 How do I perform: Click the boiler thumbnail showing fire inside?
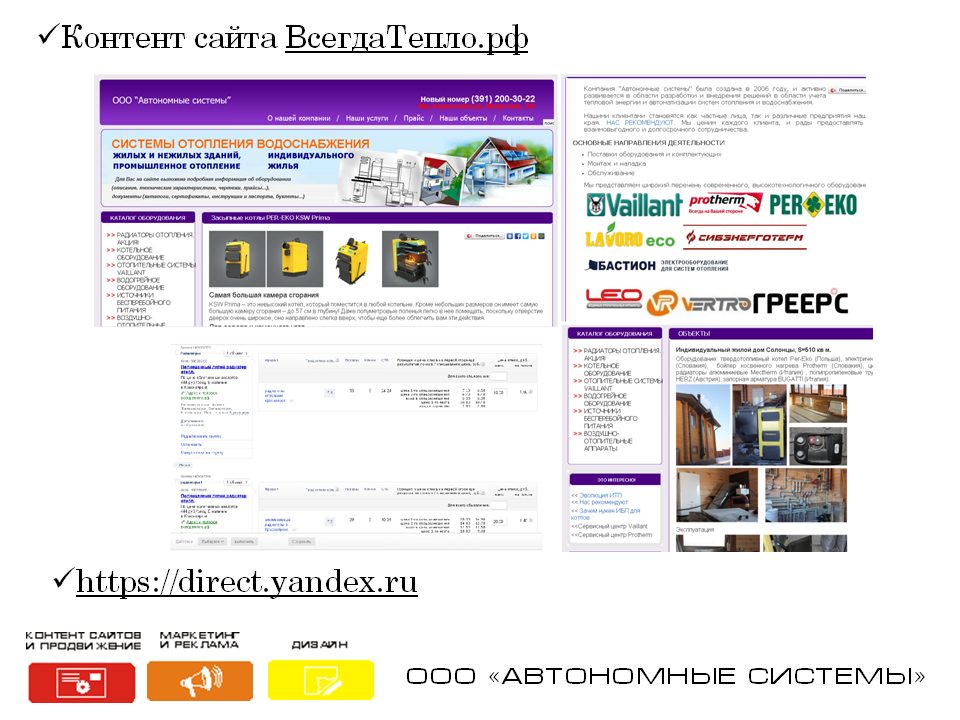[410, 259]
